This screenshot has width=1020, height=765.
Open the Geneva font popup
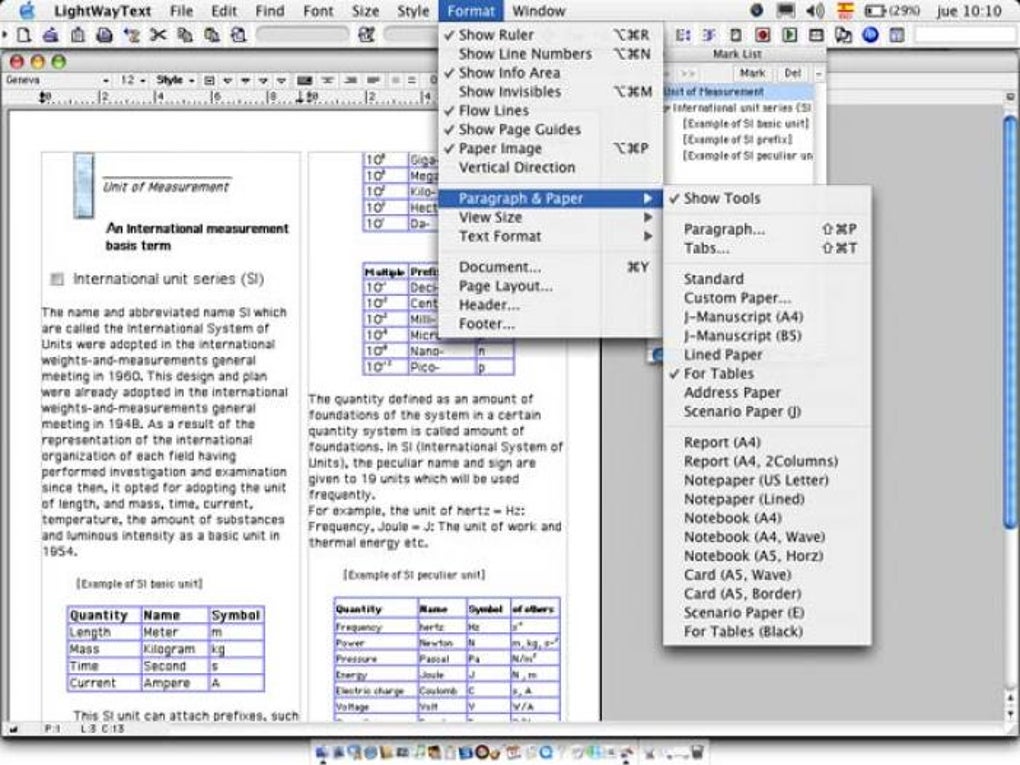pos(57,80)
